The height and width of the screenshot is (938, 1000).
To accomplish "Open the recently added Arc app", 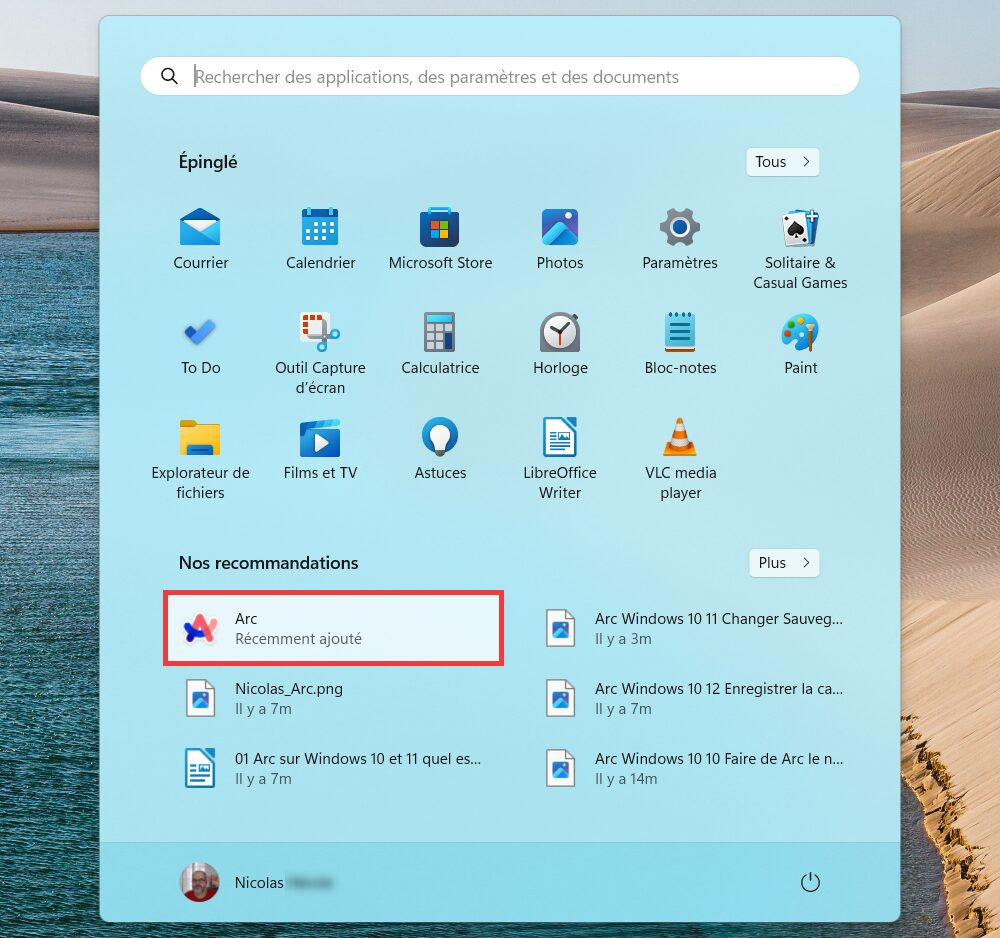I will tap(334, 628).
